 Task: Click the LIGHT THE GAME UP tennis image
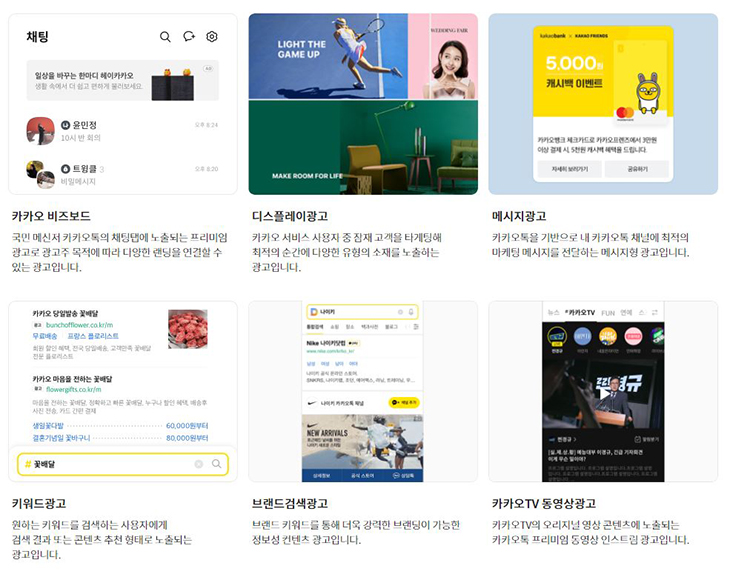click(328, 56)
